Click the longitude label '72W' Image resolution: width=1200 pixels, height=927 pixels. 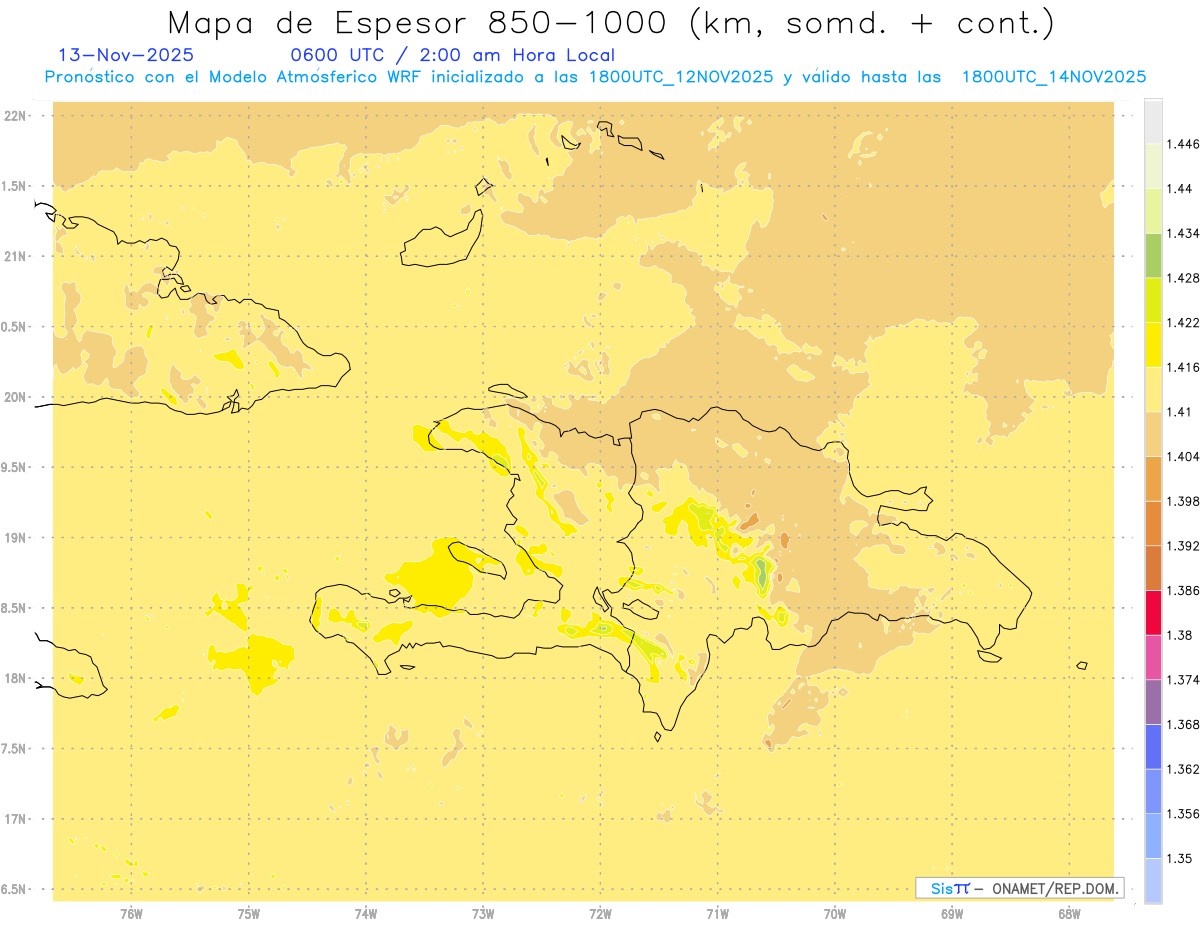pos(600,913)
